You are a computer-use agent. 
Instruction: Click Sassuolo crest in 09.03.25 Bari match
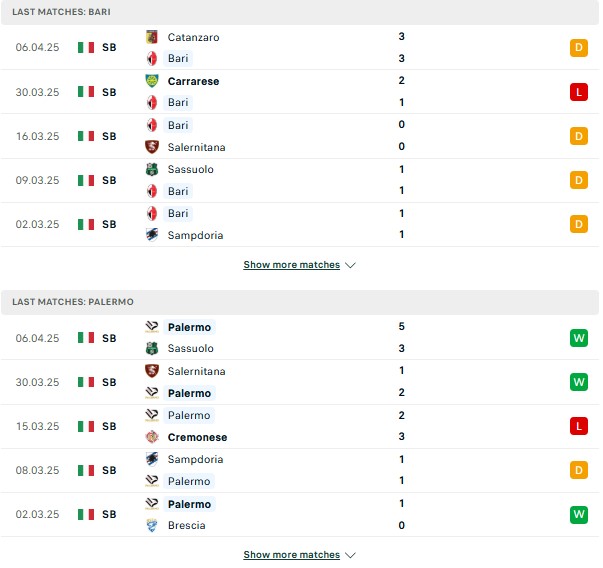tap(152, 169)
